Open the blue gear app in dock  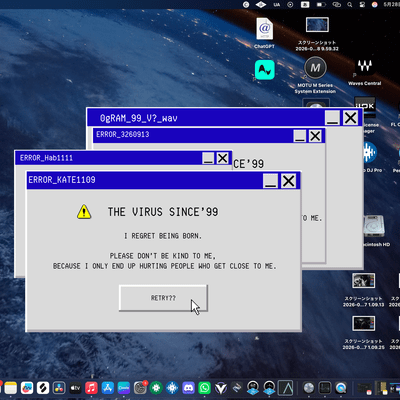coord(172,388)
